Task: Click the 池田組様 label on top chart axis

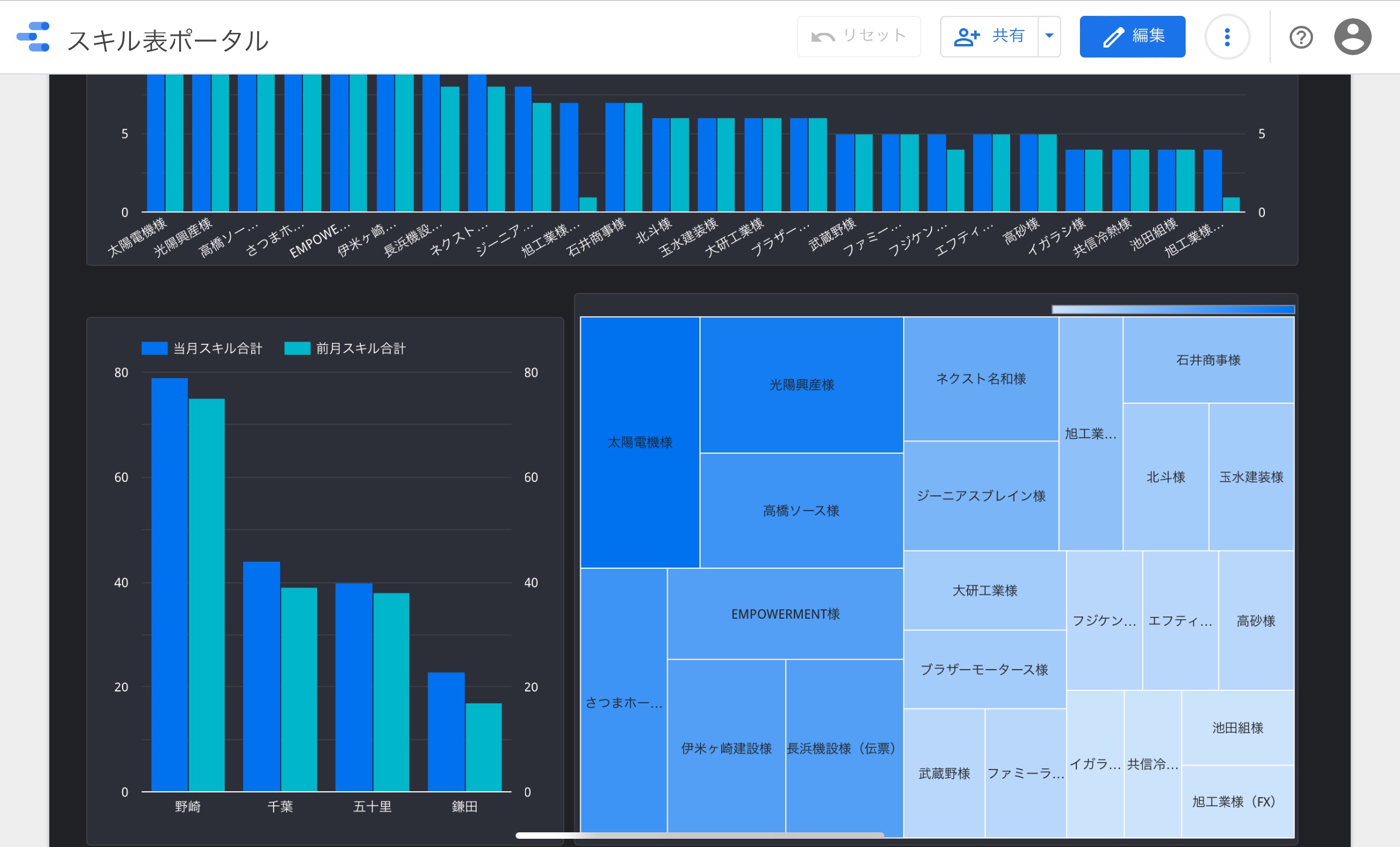Action: [1153, 234]
